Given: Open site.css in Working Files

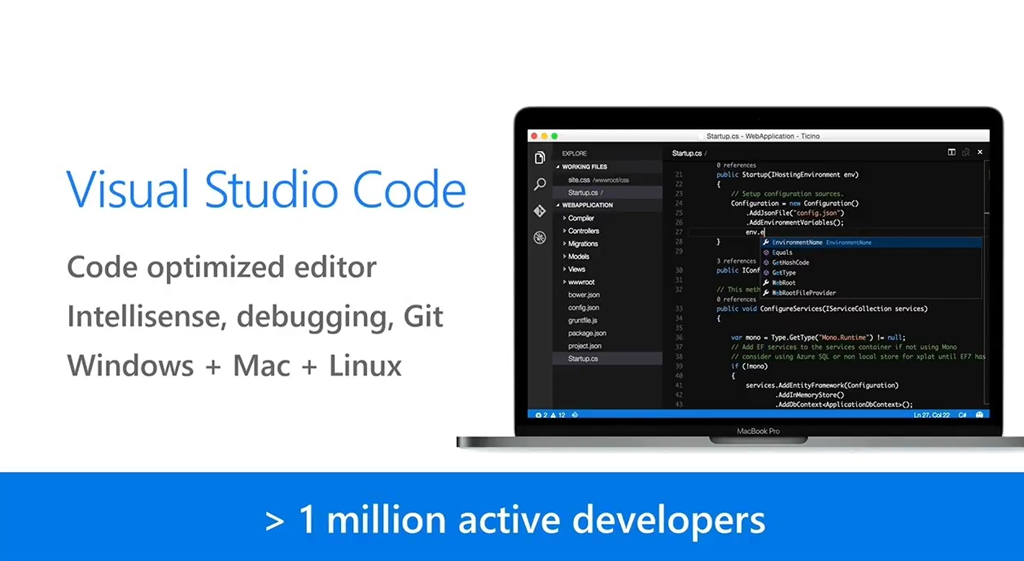Looking at the screenshot, I should point(598,180).
